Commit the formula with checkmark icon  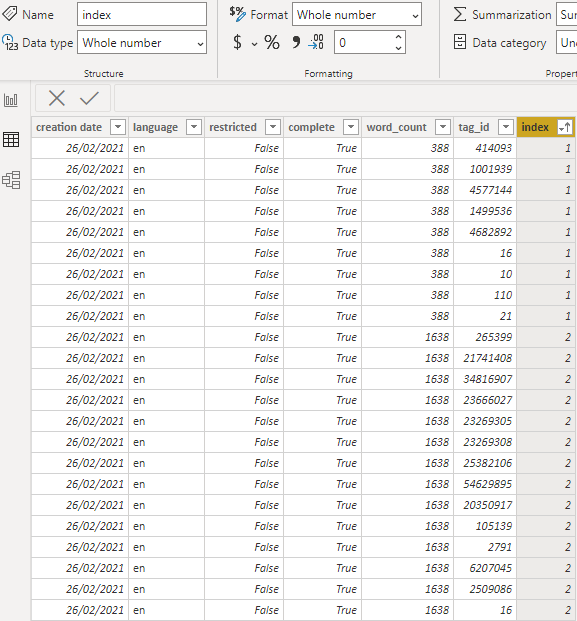click(x=89, y=98)
